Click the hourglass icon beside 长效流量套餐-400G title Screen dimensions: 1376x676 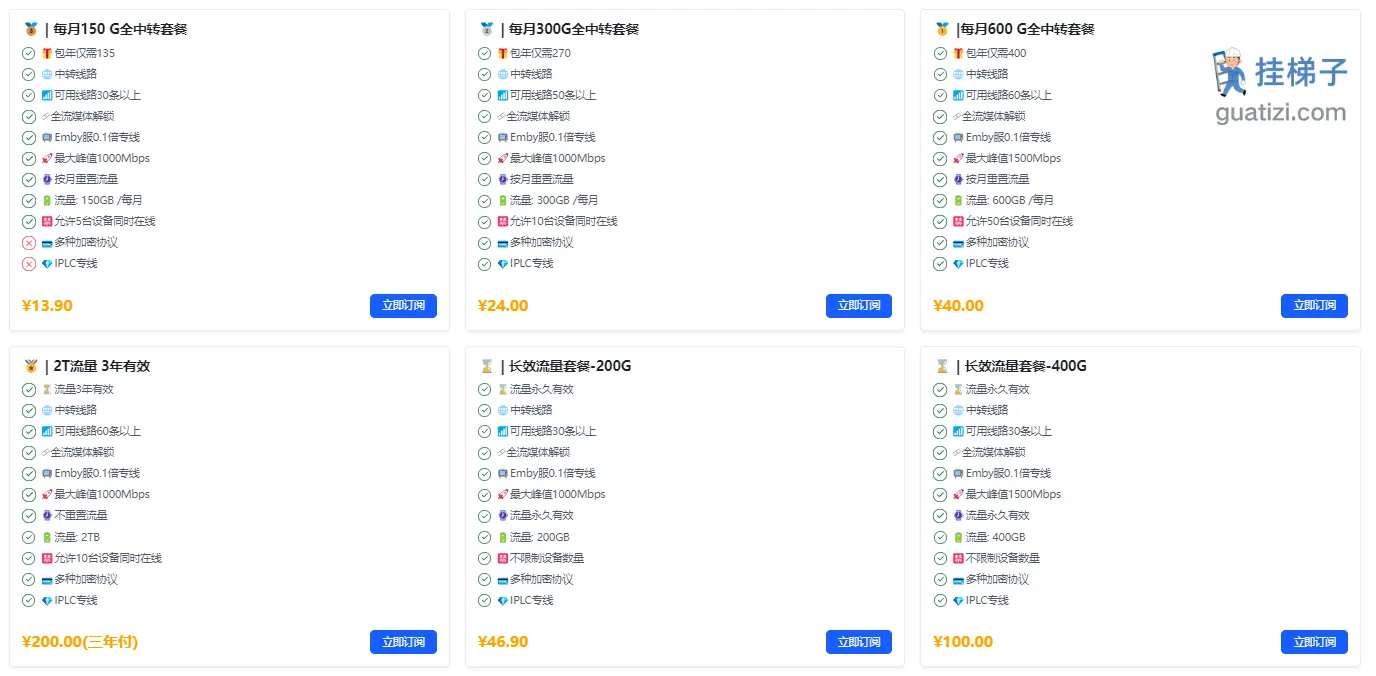(x=941, y=366)
